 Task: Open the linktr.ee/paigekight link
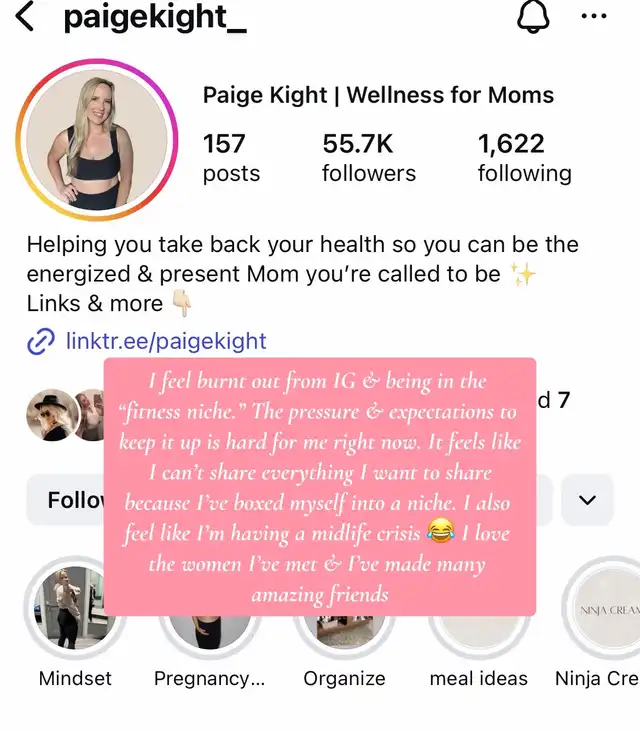pos(166,341)
